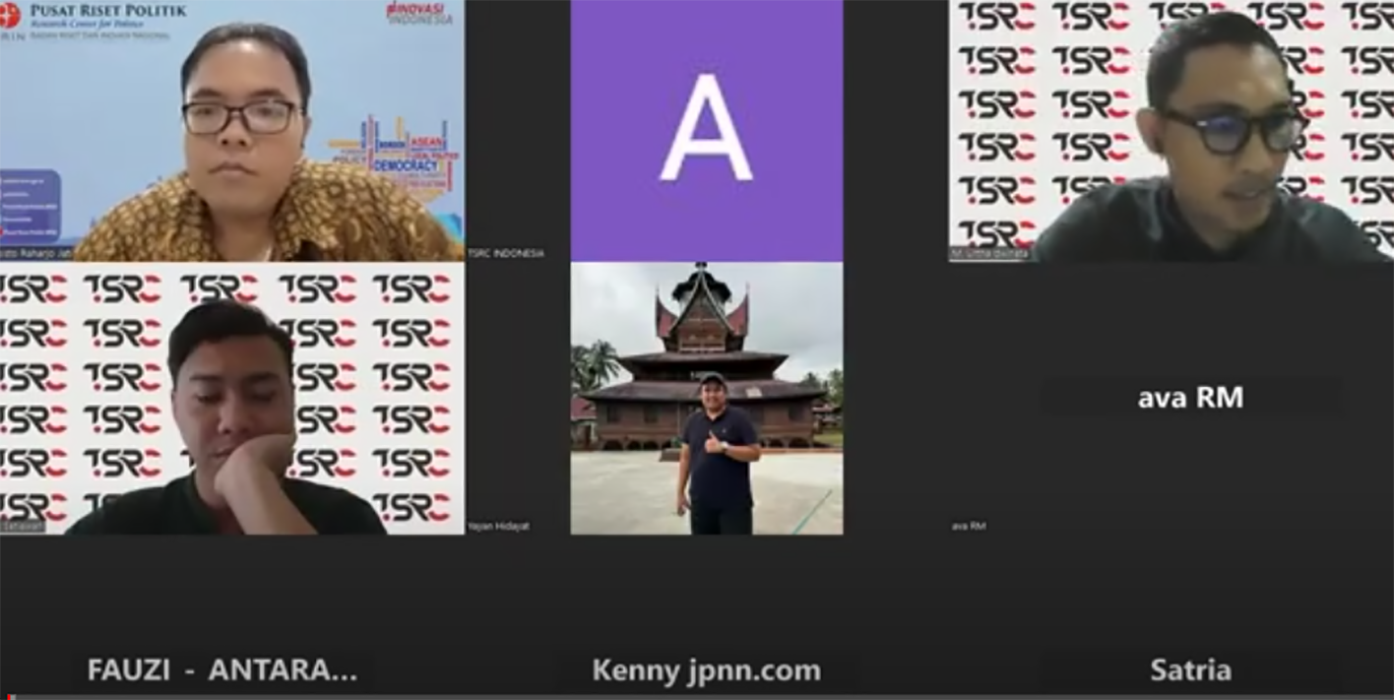Viewport: 1394px width, 700px height.
Task: Click the blue info panel on top-left video
Action: pyautogui.click(x=28, y=206)
